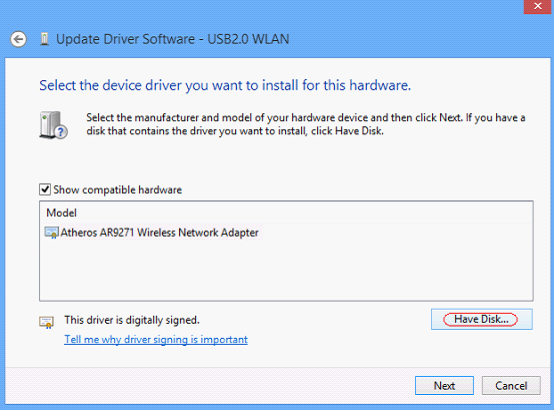The width and height of the screenshot is (555, 411).
Task: Click the Model column header
Action: pyautogui.click(x=62, y=213)
